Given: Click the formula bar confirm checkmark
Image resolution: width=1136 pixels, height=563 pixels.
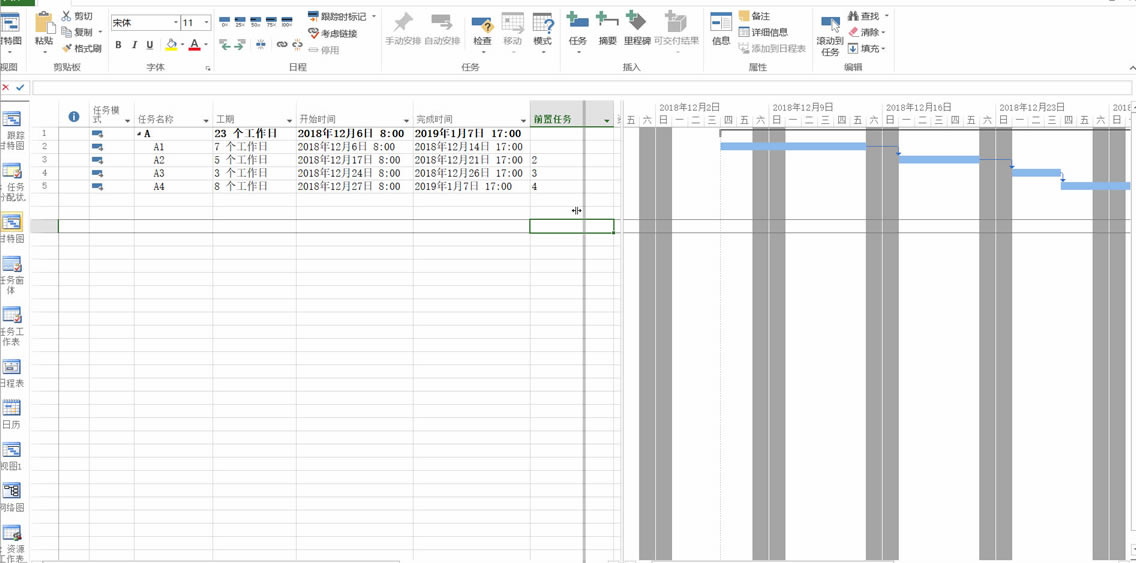Looking at the screenshot, I should [x=20, y=87].
